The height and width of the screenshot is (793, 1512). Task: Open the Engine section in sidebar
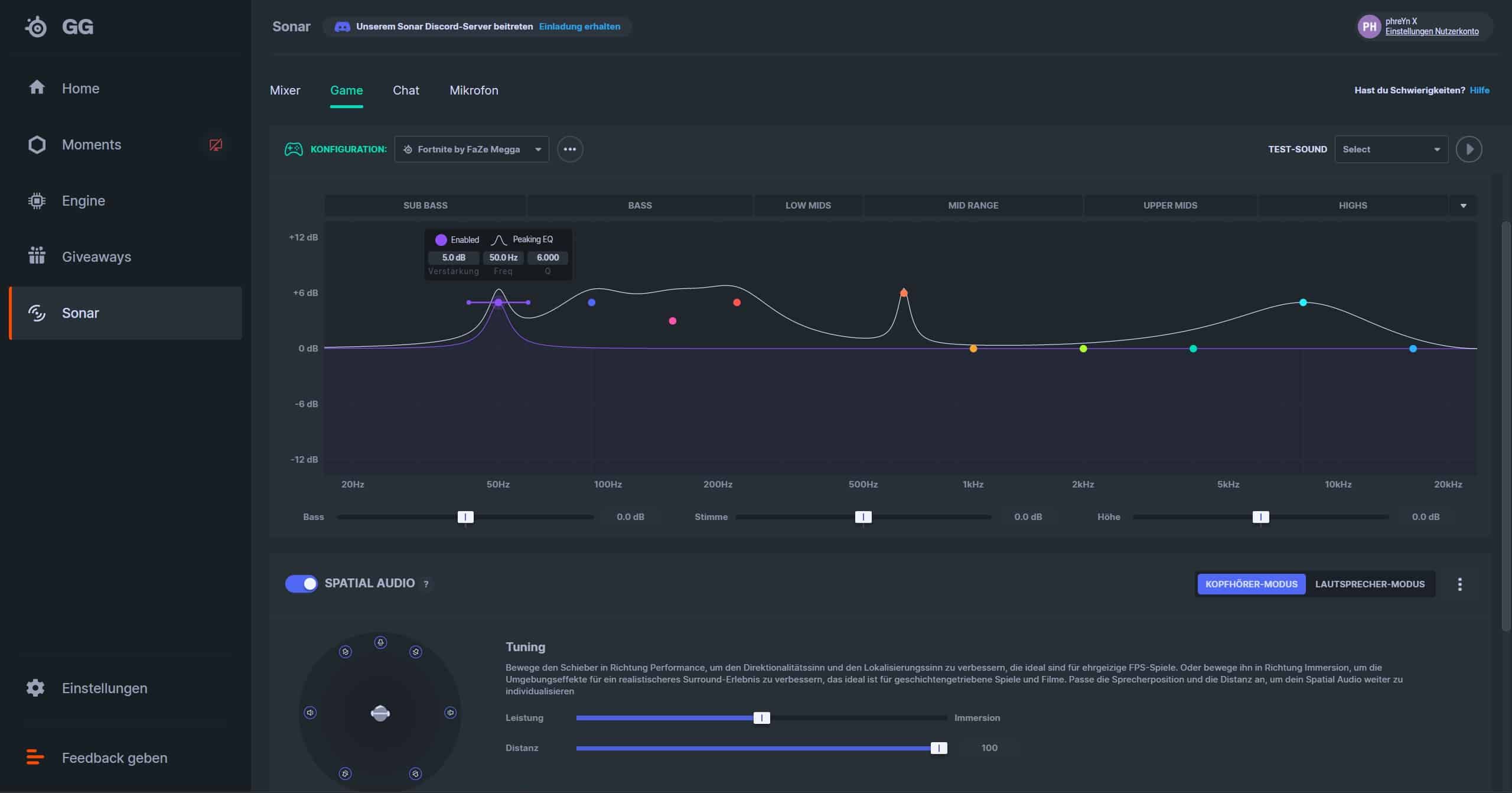coord(83,201)
